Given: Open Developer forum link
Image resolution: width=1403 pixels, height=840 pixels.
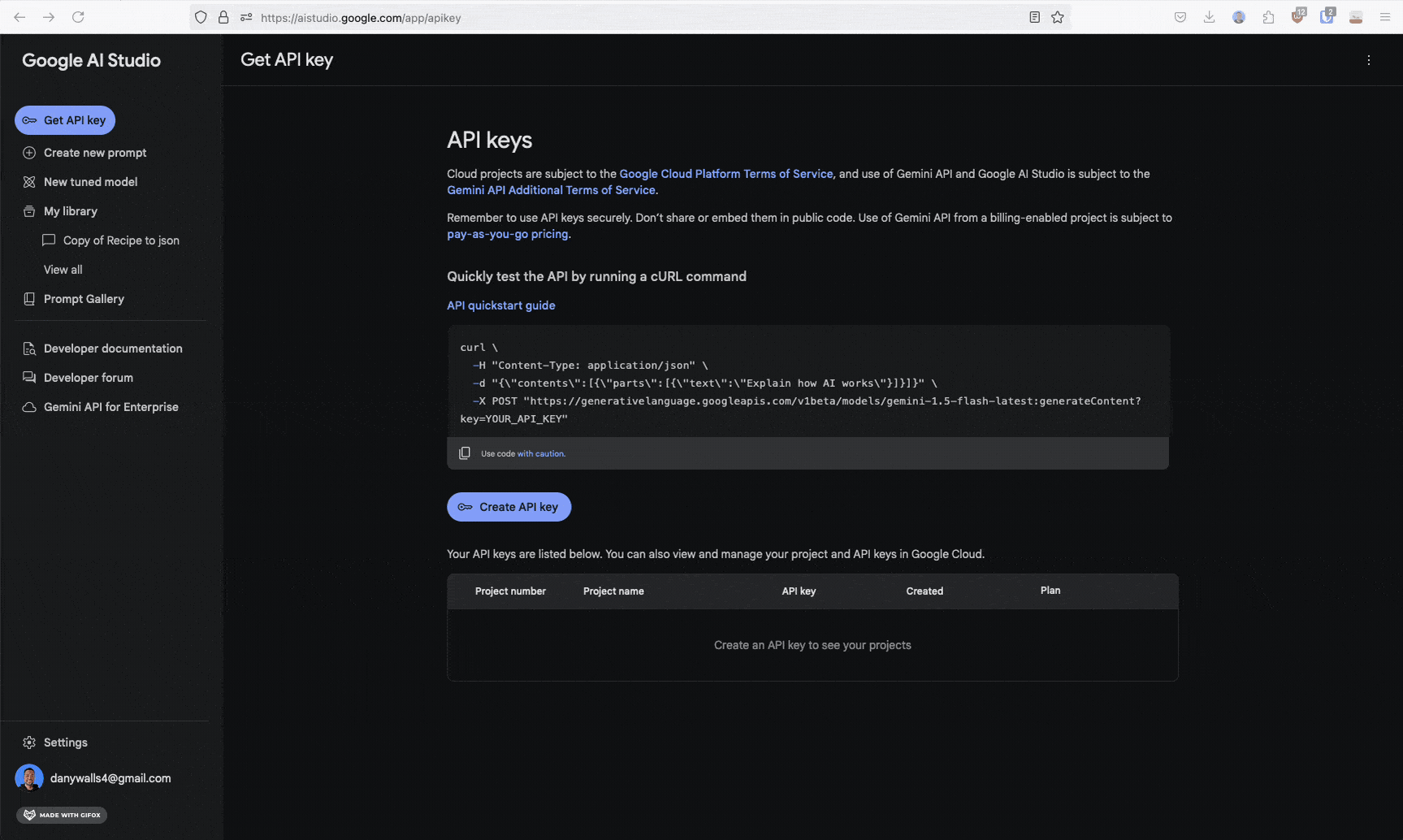Looking at the screenshot, I should click(89, 378).
